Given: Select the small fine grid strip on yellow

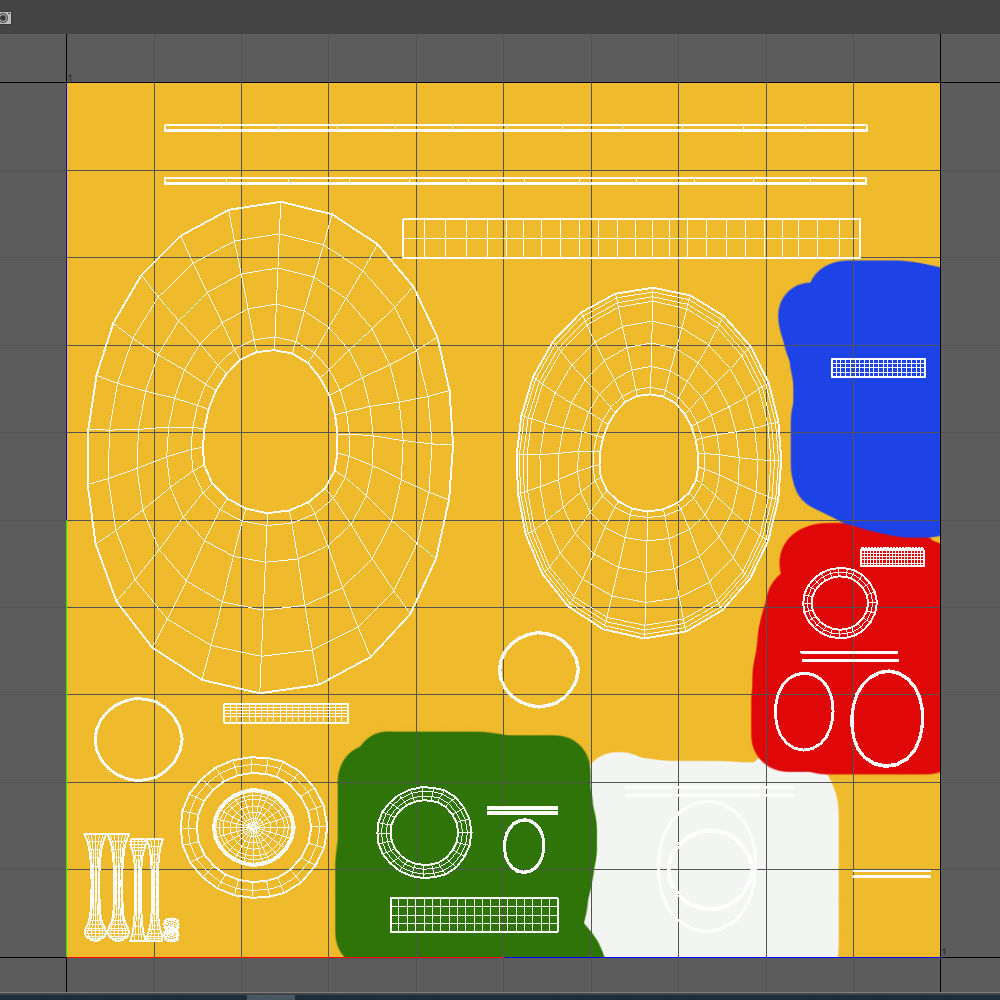Looking at the screenshot, I should pyautogui.click(x=286, y=714).
